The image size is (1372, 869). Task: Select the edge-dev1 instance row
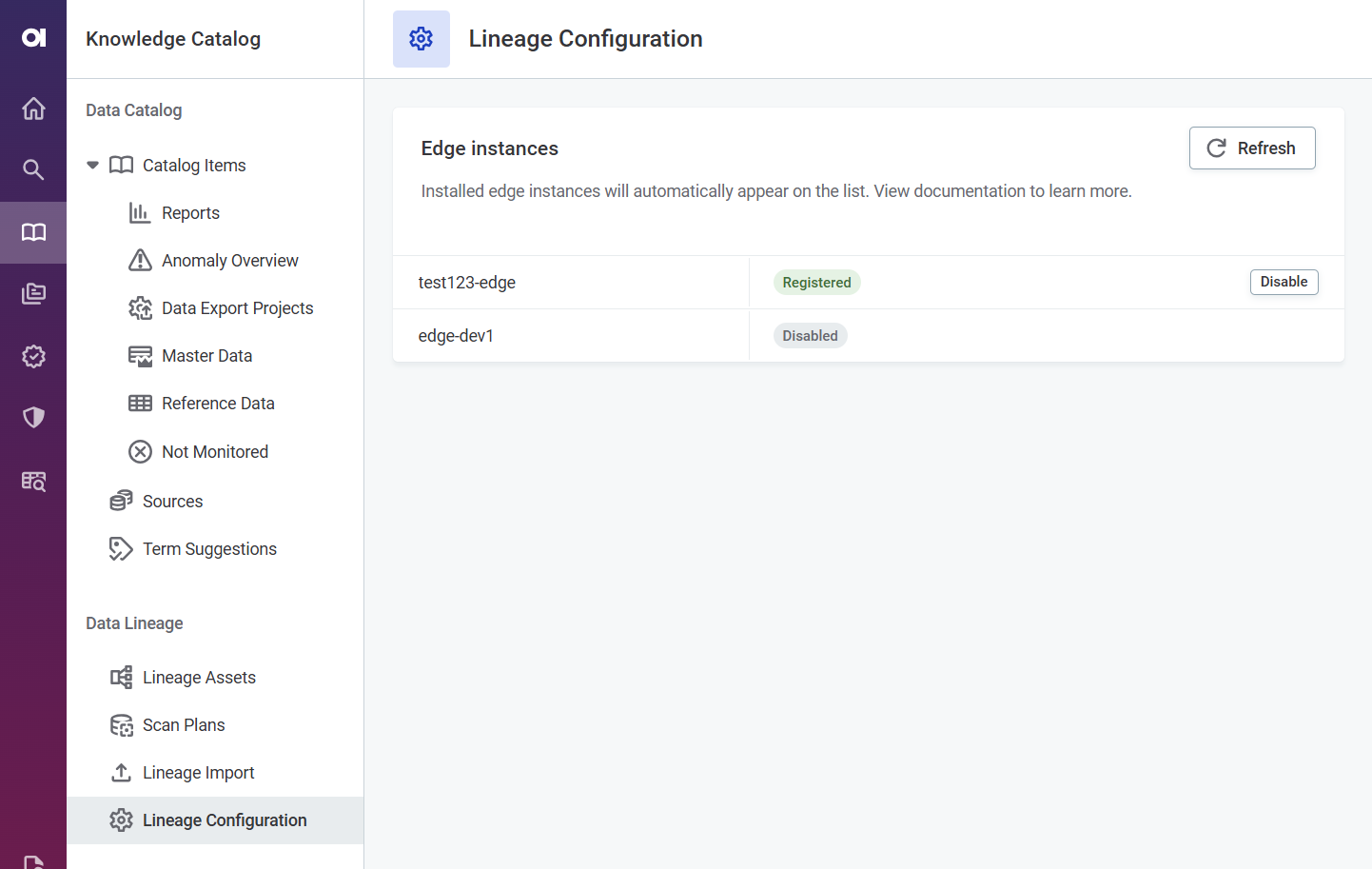pos(457,336)
